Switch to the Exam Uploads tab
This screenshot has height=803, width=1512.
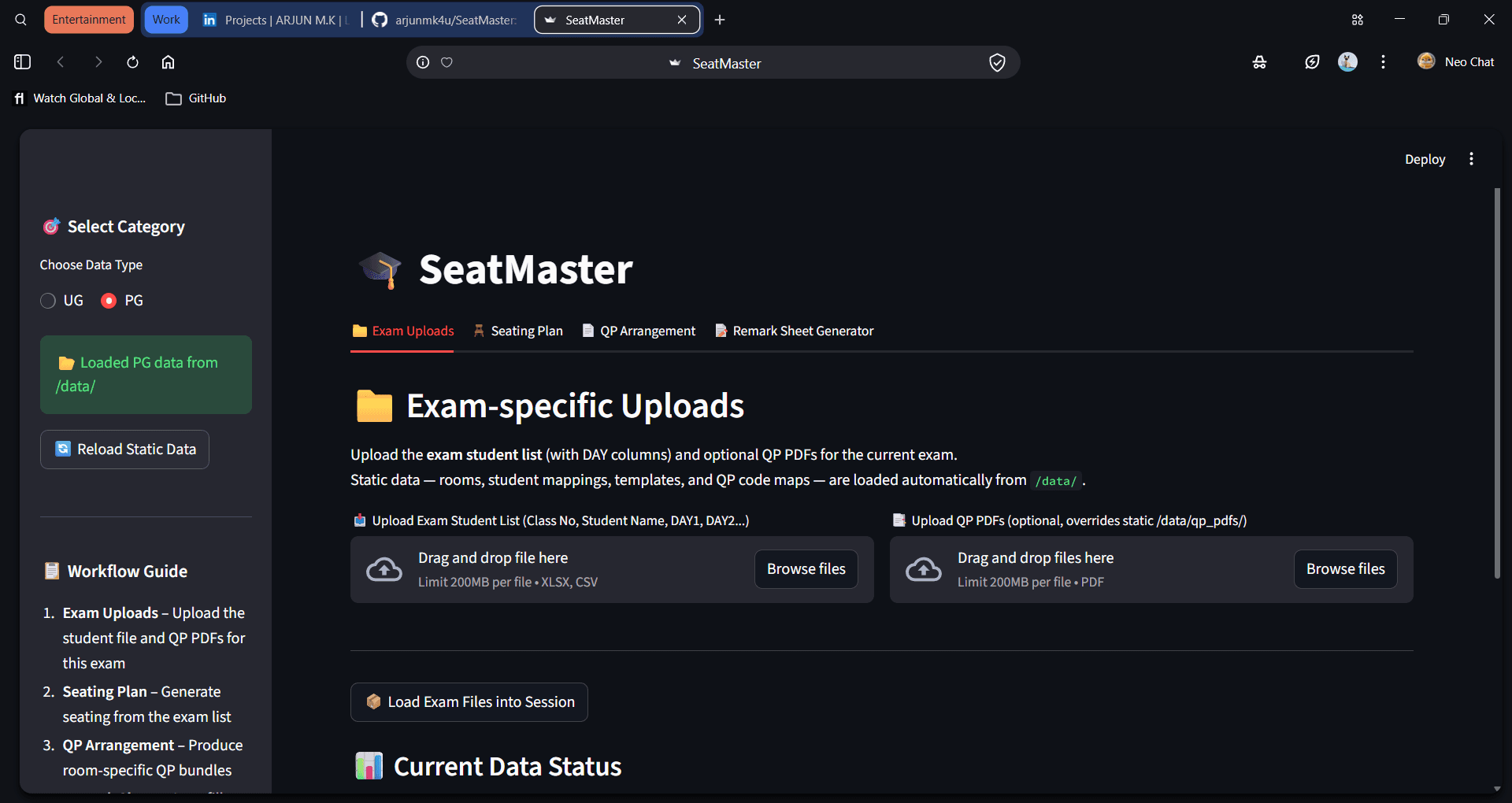click(402, 331)
